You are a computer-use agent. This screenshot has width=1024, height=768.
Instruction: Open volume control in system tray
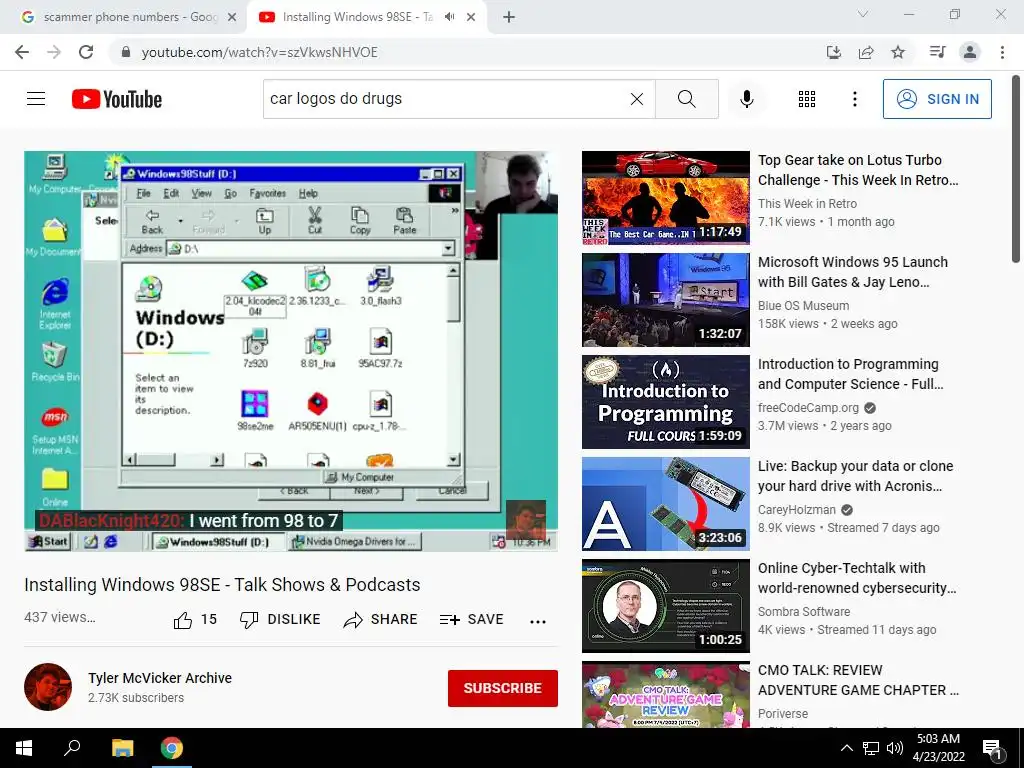pyautogui.click(x=895, y=748)
